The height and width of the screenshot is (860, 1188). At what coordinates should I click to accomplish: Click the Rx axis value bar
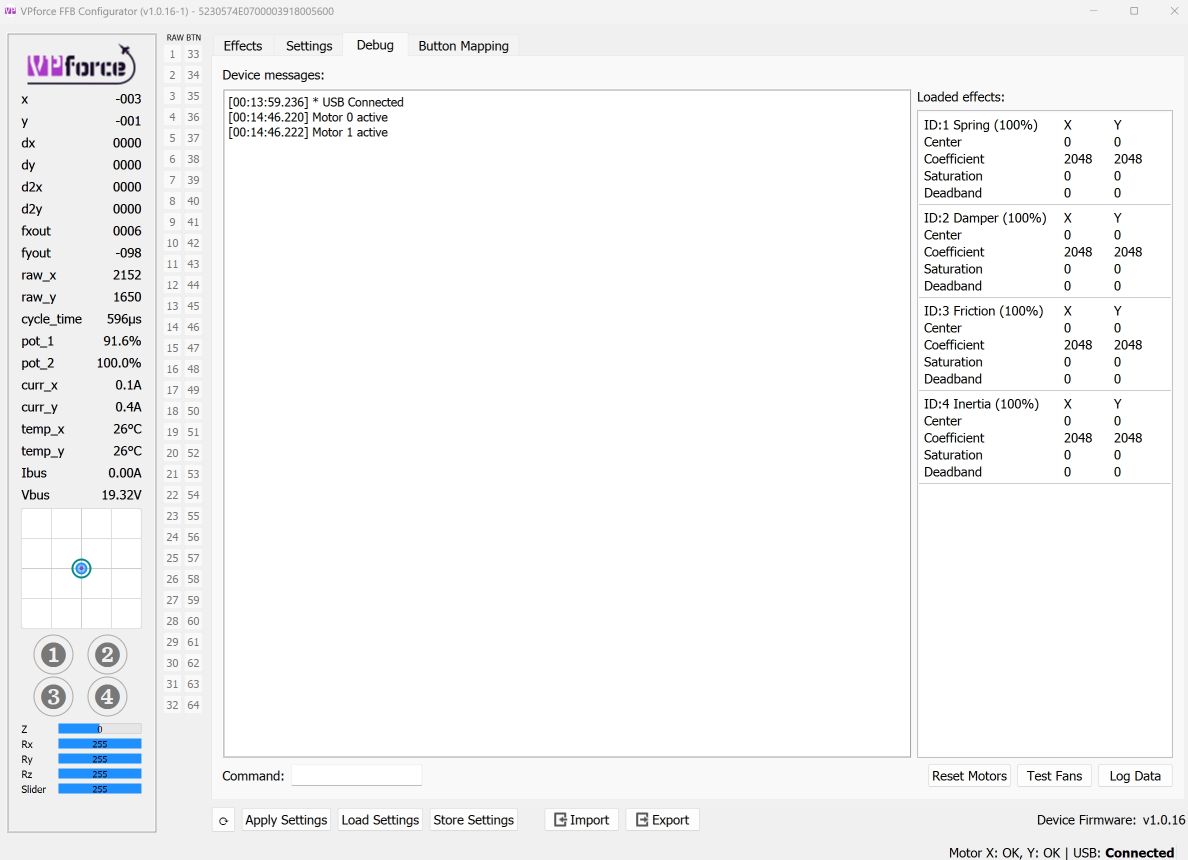[x=100, y=744]
